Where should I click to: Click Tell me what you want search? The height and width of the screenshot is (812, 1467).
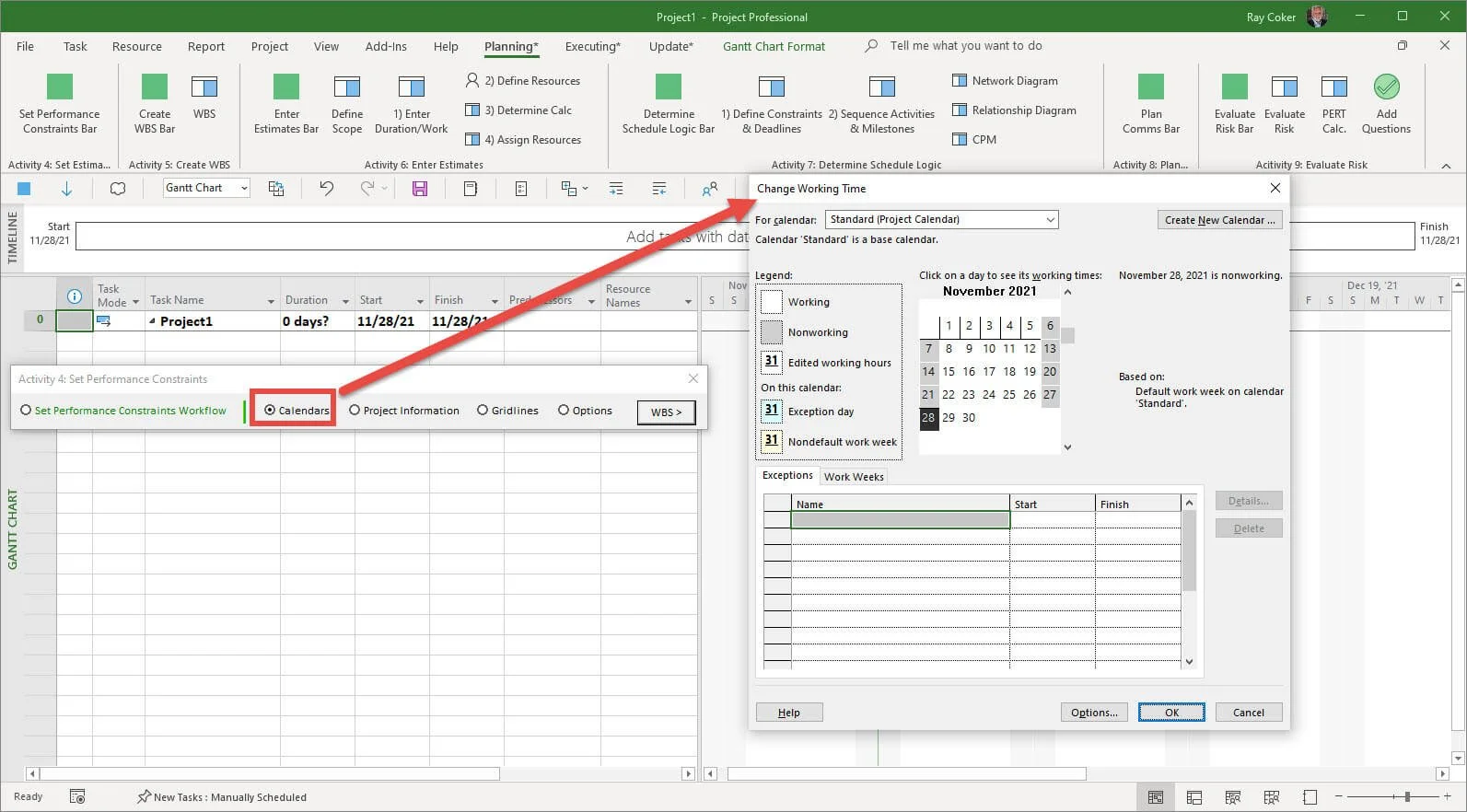pyautogui.click(x=966, y=46)
